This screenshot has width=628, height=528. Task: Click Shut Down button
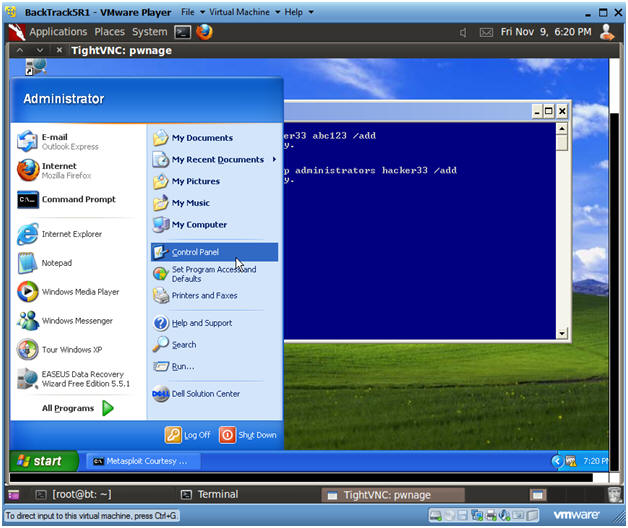click(248, 435)
